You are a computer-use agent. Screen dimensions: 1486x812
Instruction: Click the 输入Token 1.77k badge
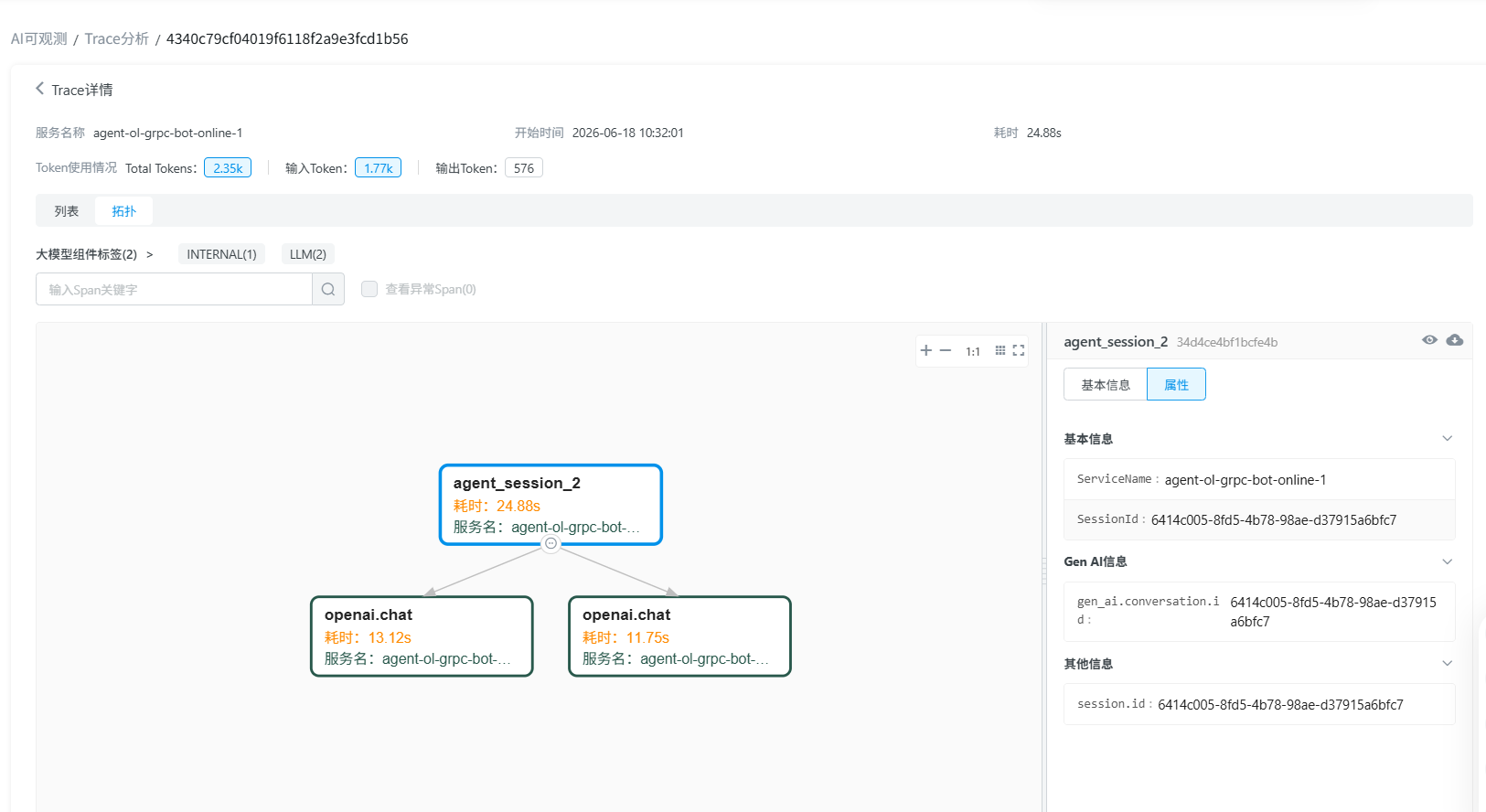[x=379, y=168]
